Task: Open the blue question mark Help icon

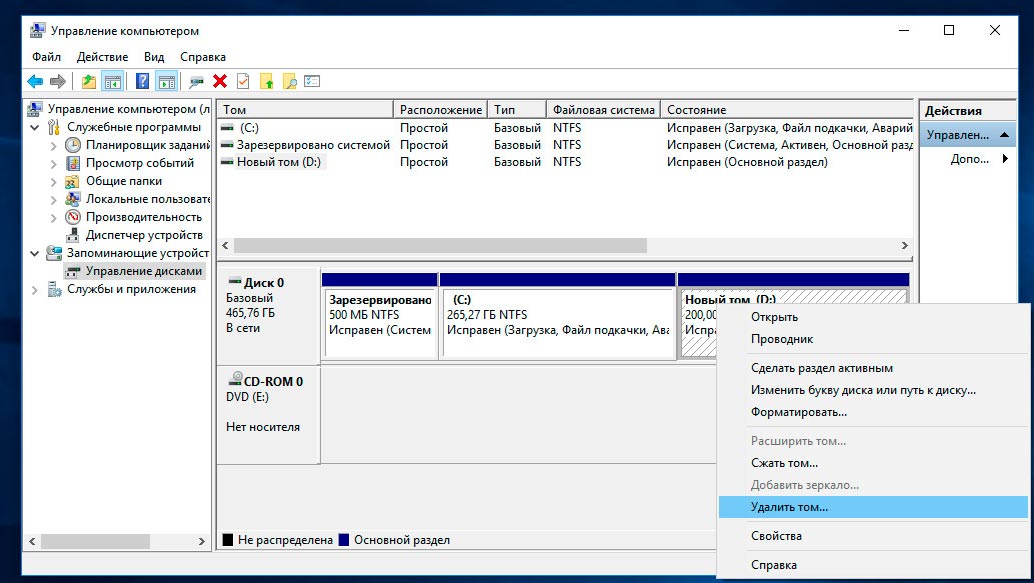Action: coord(143,82)
